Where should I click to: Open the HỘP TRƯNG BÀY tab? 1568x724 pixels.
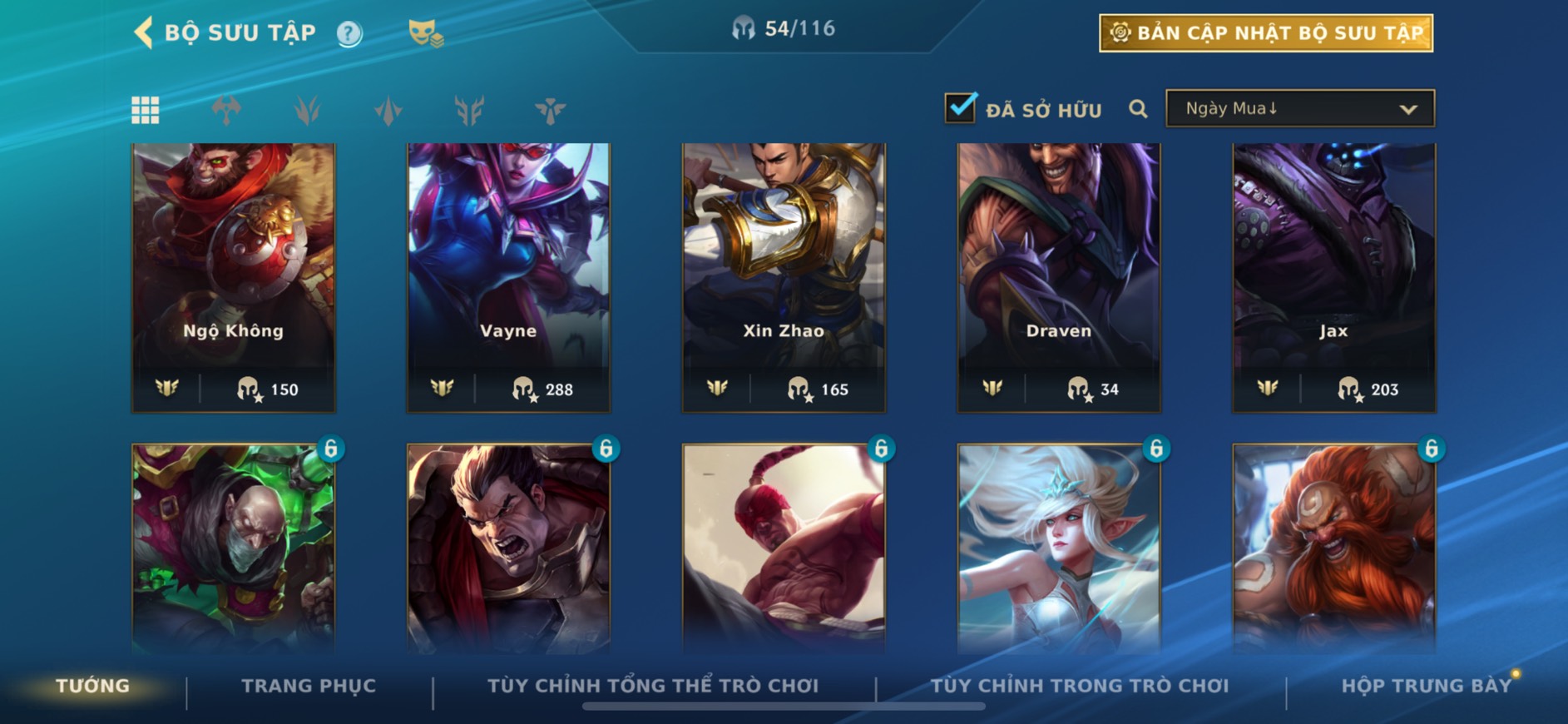[x=1426, y=686]
